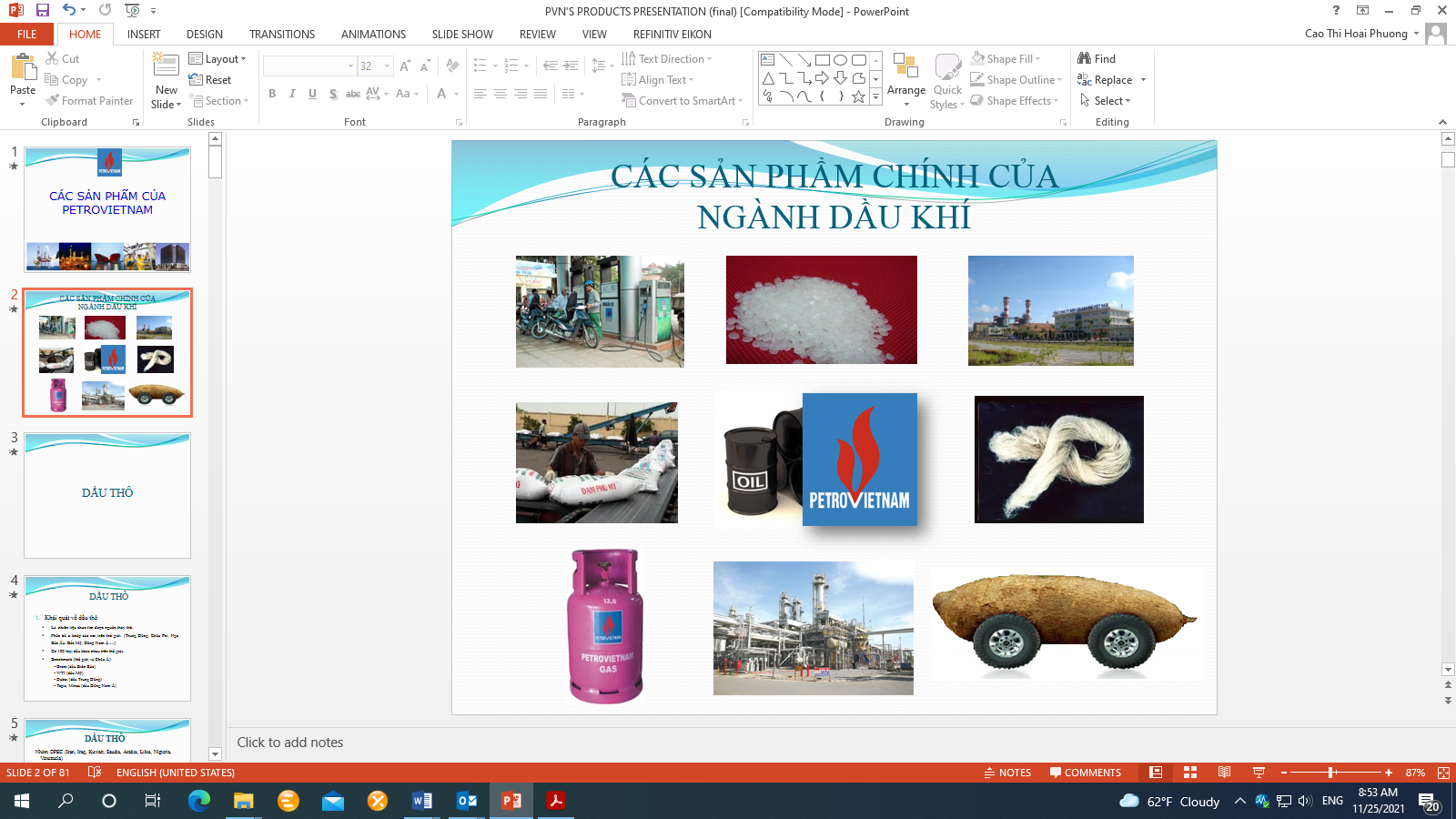Click the zoom slider handle

1331,773
